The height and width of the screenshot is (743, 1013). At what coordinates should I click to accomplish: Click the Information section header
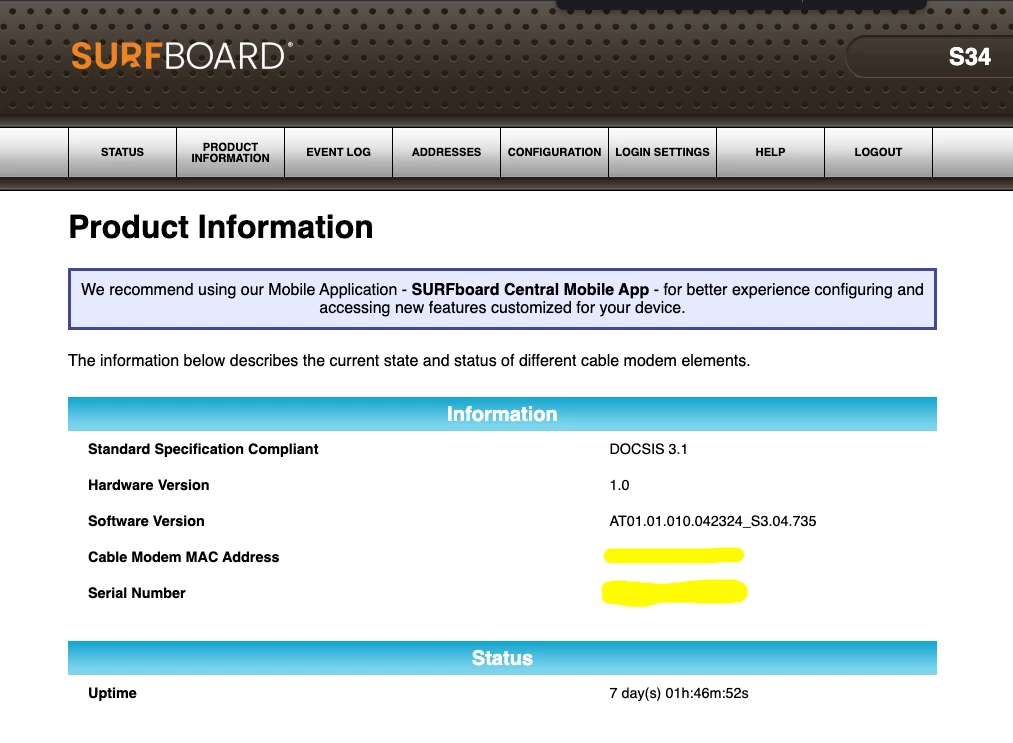(x=502, y=414)
